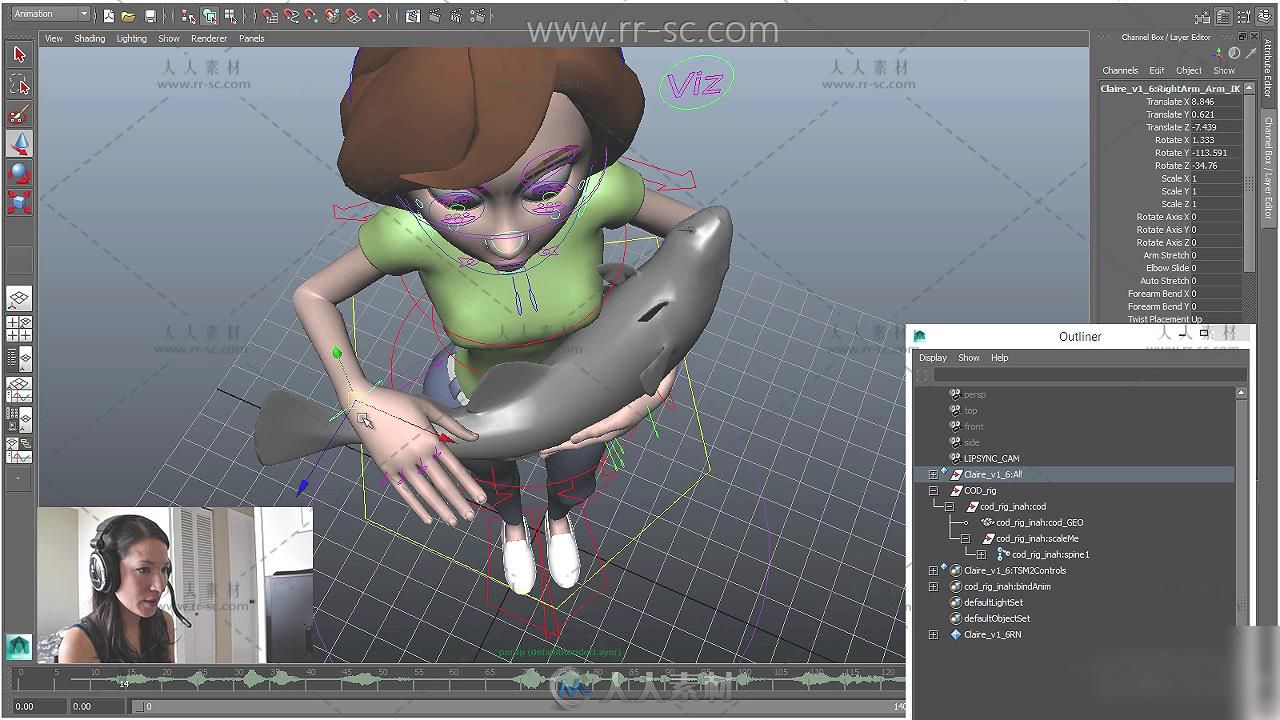The height and width of the screenshot is (720, 1280).
Task: Switch to persp/outliner layout
Action: tap(19, 358)
